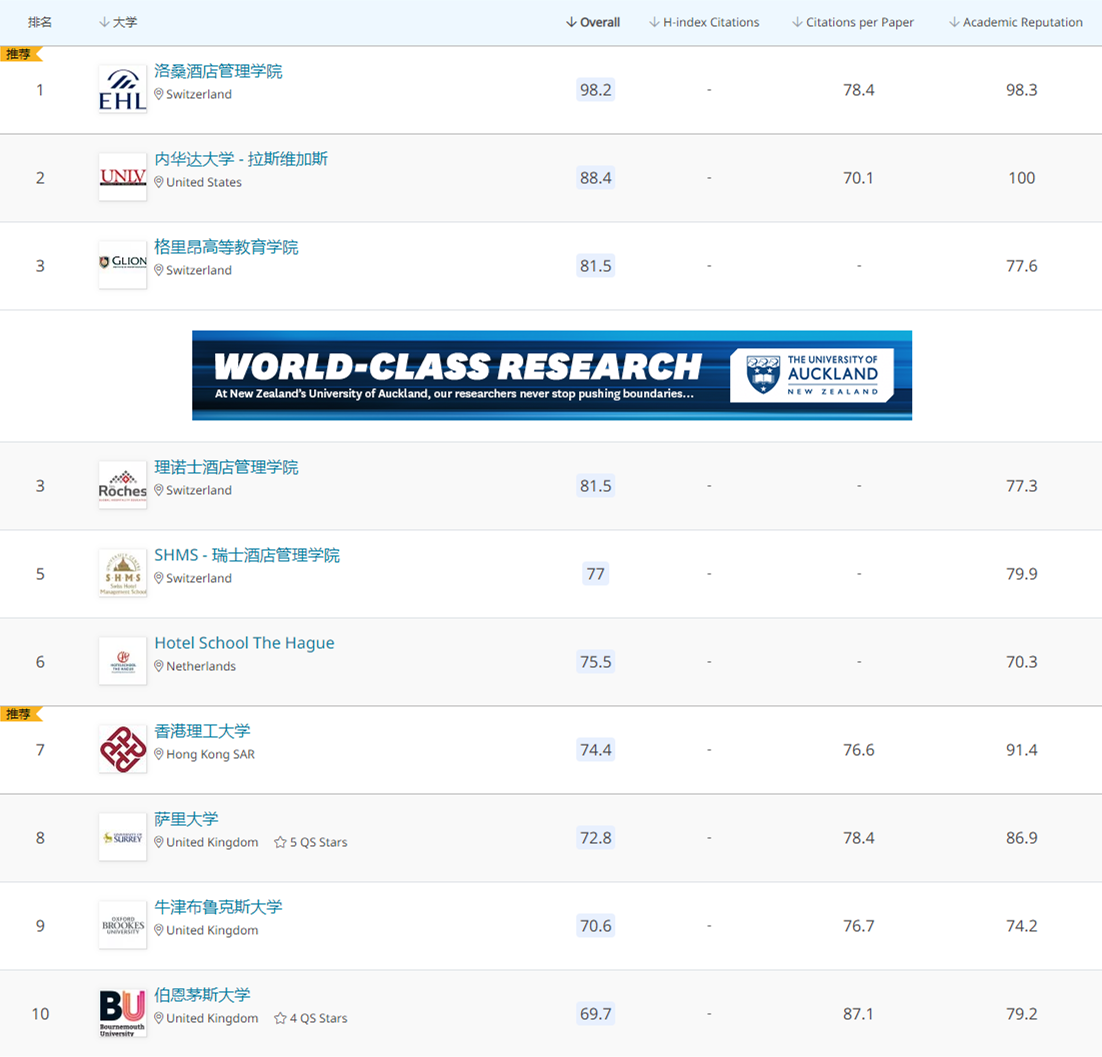Select overall score 98.2

tap(595, 89)
